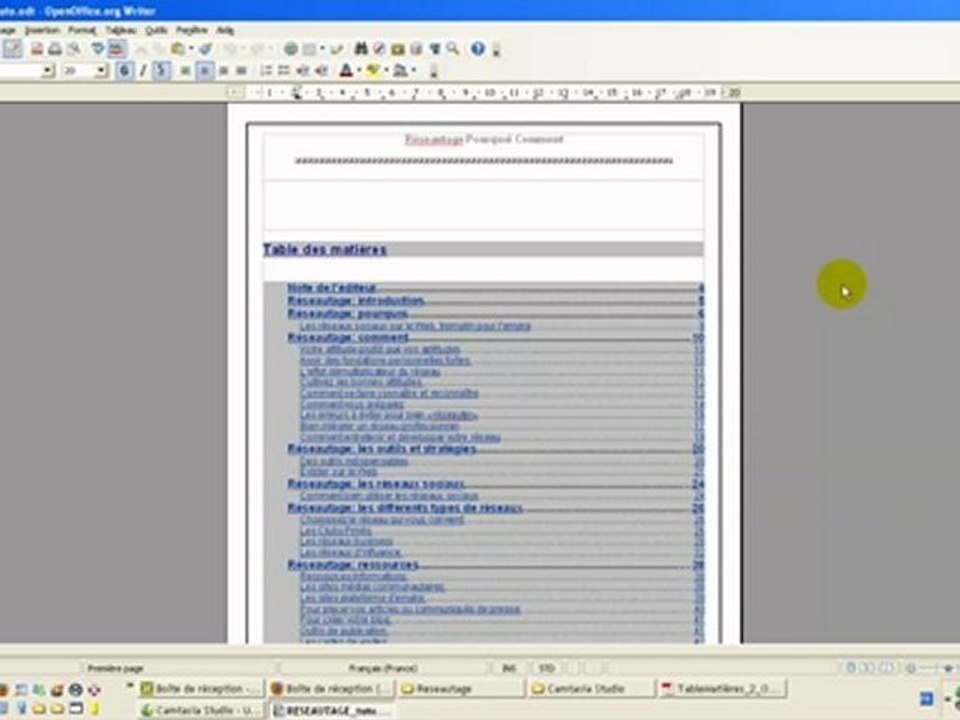Follow 'Reseautage: pourquoi' contents link
This screenshot has height=720, width=960.
pos(348,313)
